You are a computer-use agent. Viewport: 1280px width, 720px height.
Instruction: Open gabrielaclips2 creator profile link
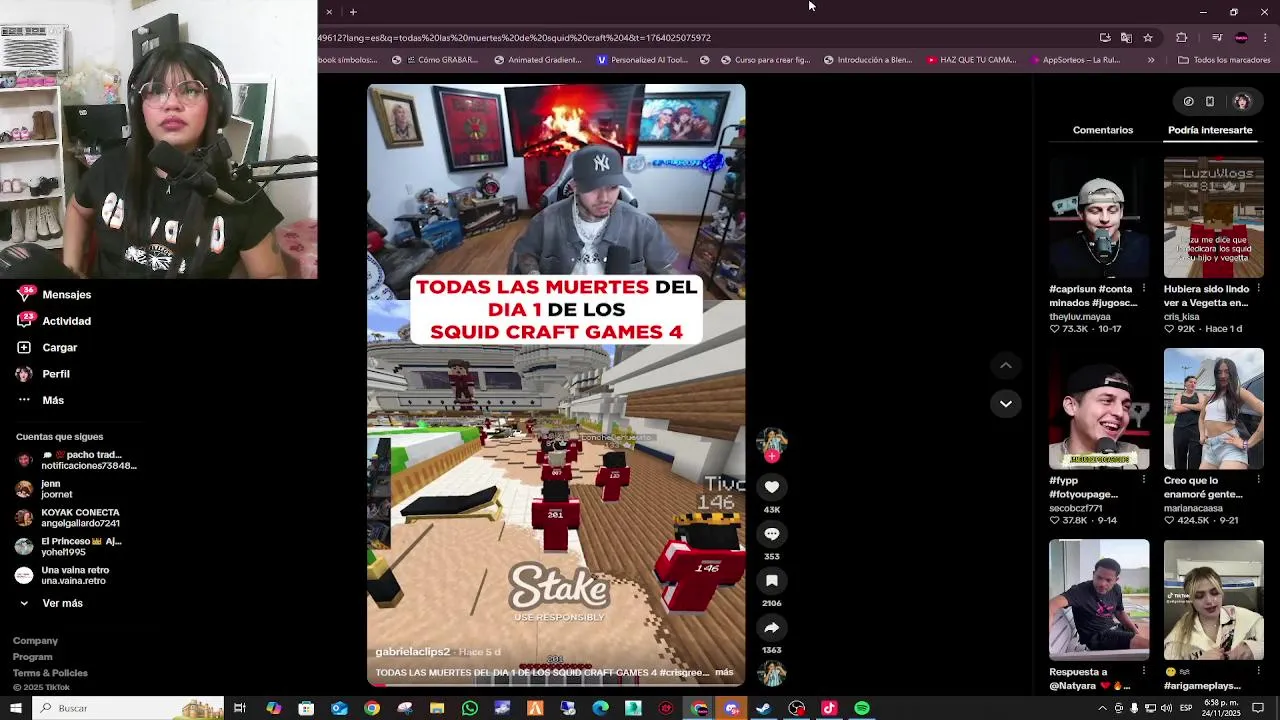pos(412,652)
